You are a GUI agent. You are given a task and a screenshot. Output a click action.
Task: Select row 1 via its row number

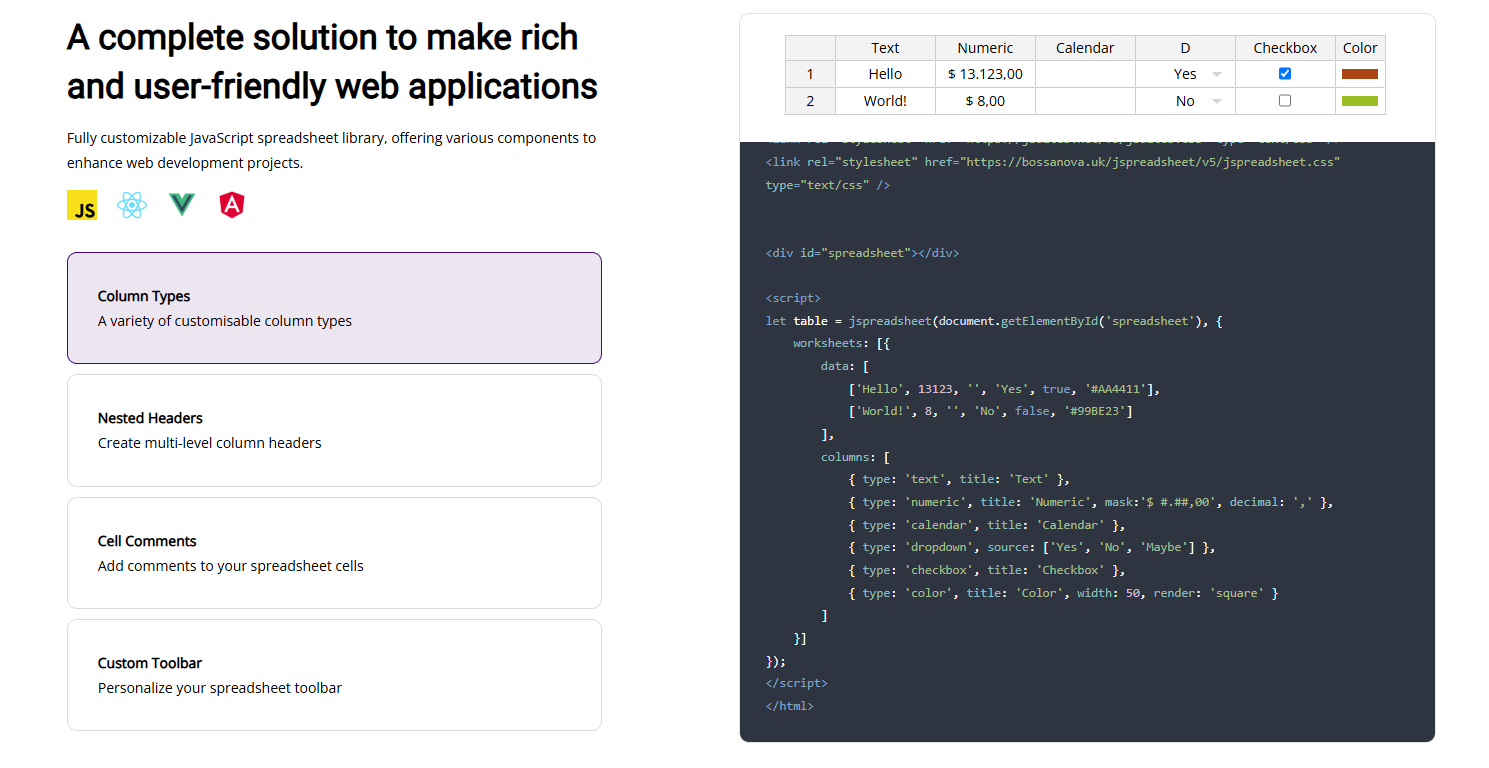coord(810,74)
